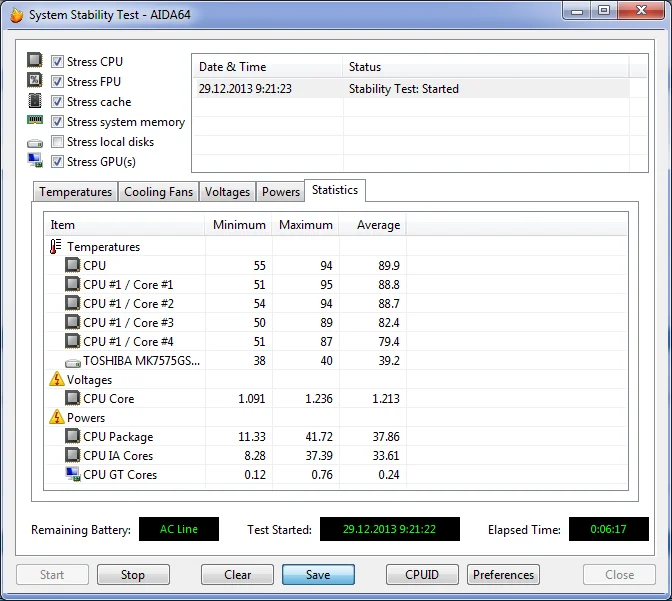This screenshot has width=672, height=601.
Task: Click the Minimum column header
Action: pyautogui.click(x=238, y=225)
